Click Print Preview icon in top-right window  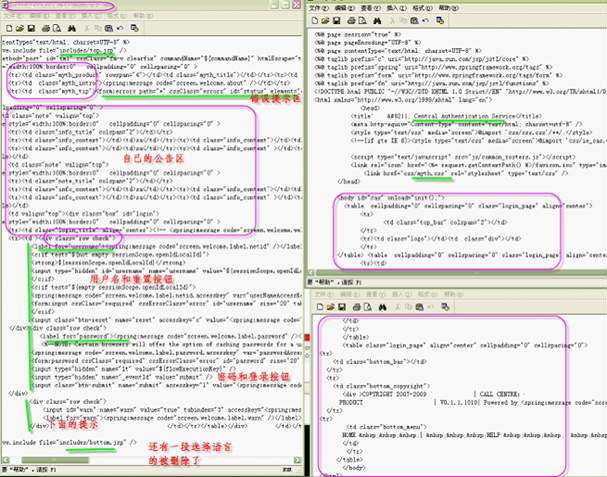pyautogui.click(x=362, y=21)
